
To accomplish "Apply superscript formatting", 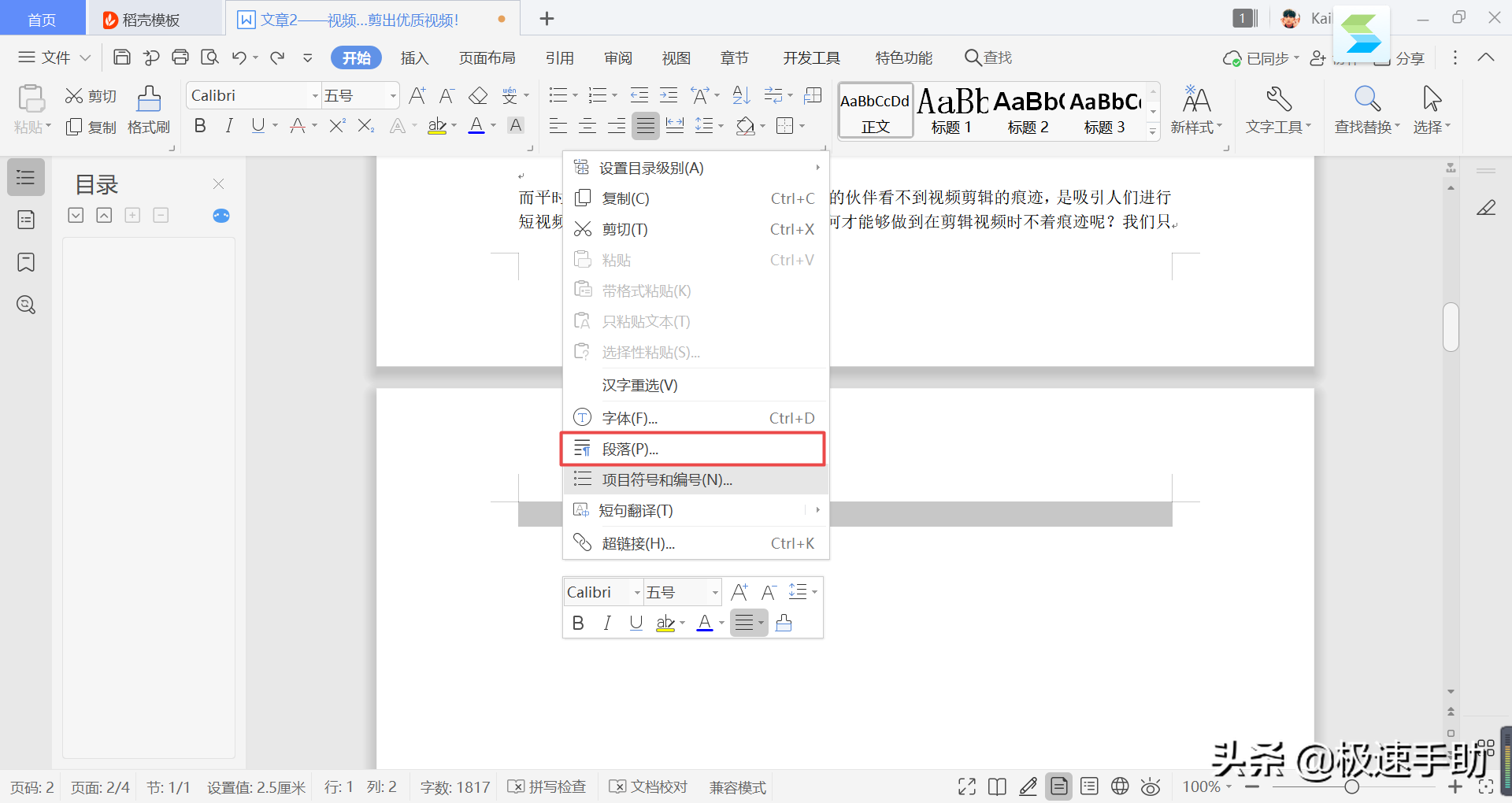I will pyautogui.click(x=337, y=125).
